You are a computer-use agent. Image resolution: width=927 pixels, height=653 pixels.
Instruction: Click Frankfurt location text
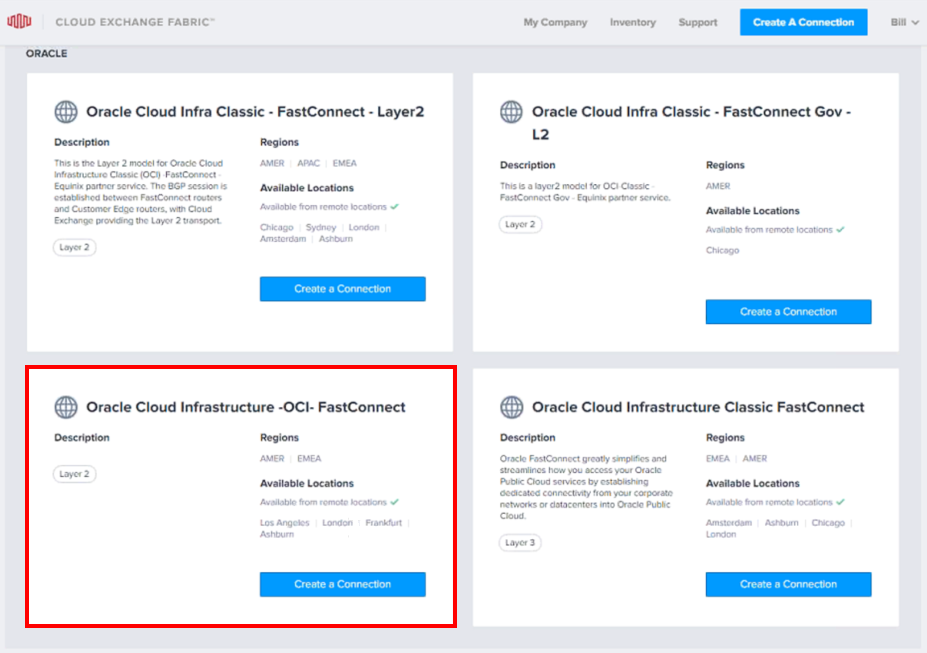(x=384, y=523)
